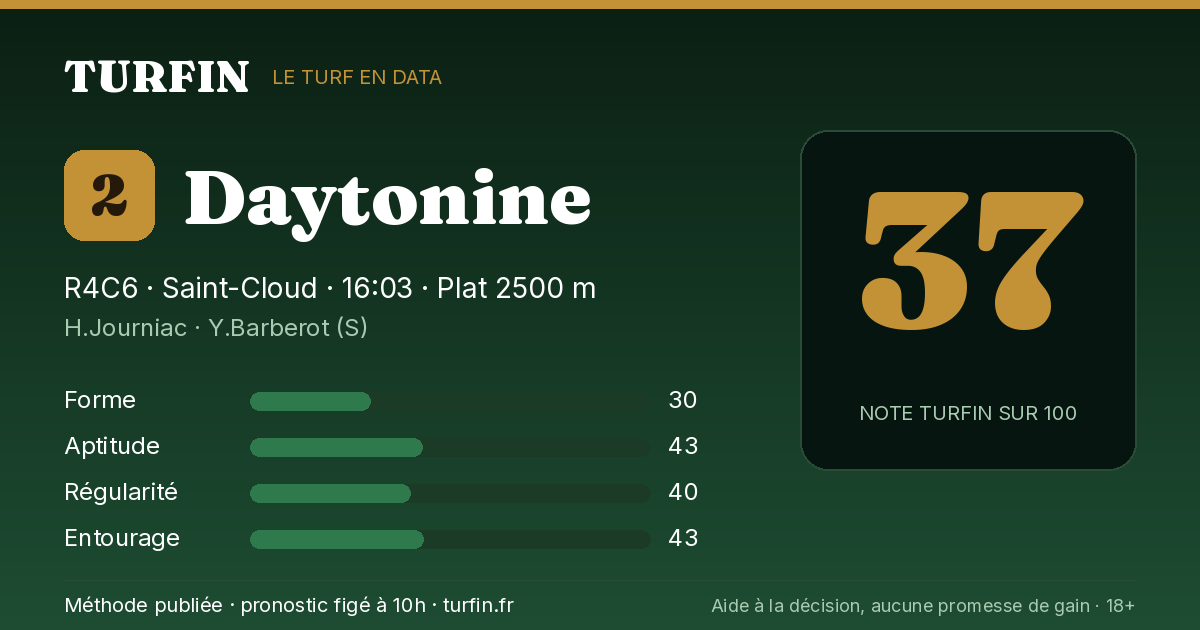The height and width of the screenshot is (630, 1200).
Task: Click the Régularité label
Action: click(121, 492)
